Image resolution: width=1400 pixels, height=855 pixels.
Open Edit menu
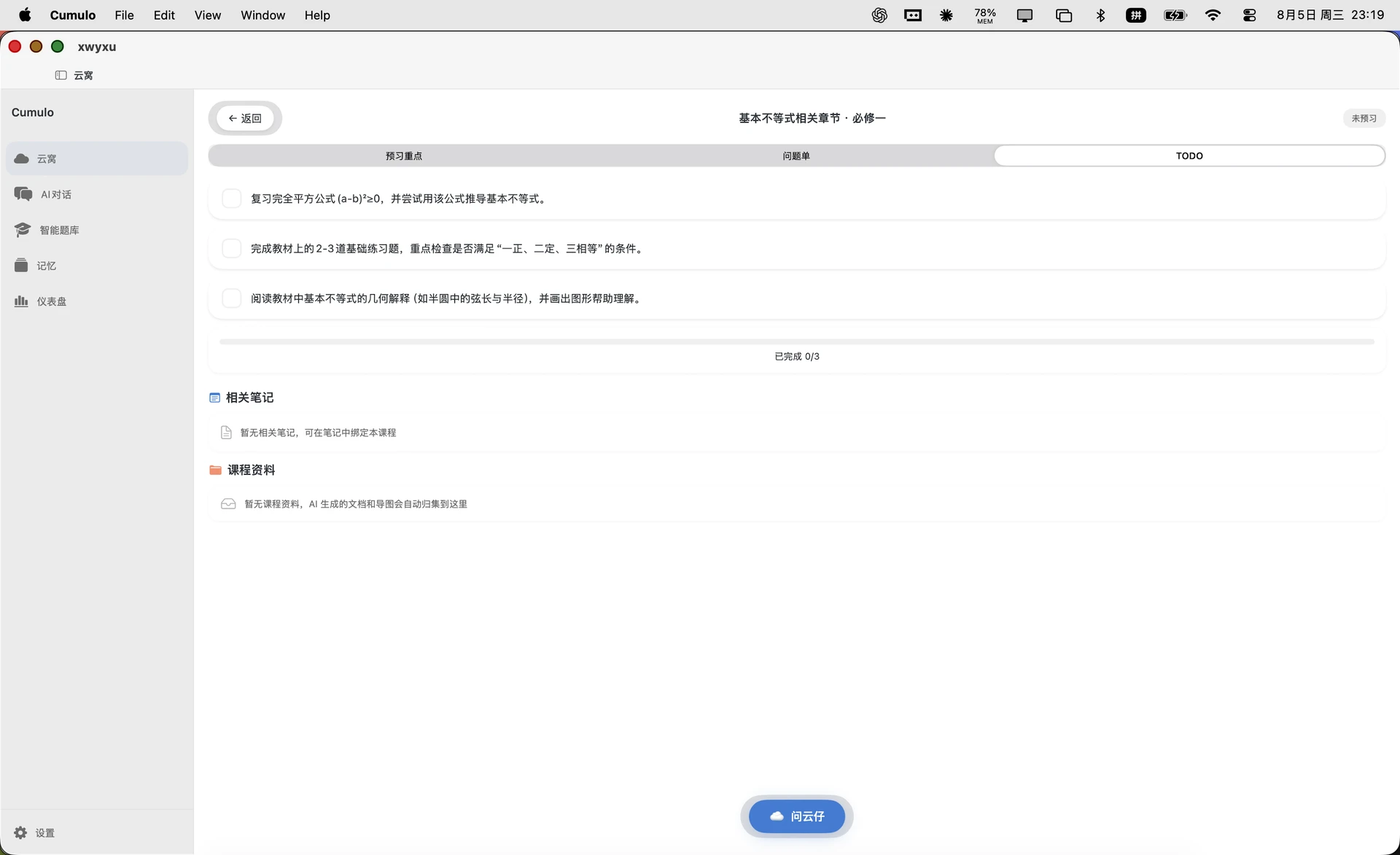coord(164,15)
